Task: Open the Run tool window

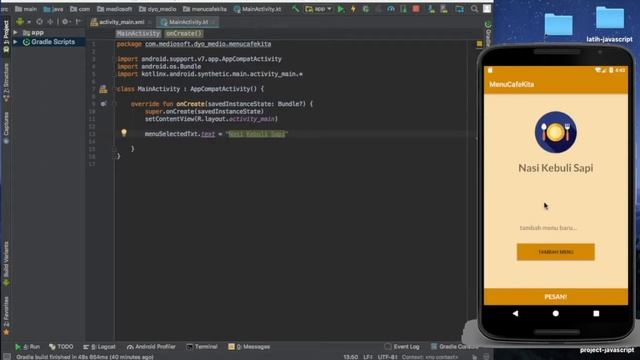Action: tap(27, 347)
